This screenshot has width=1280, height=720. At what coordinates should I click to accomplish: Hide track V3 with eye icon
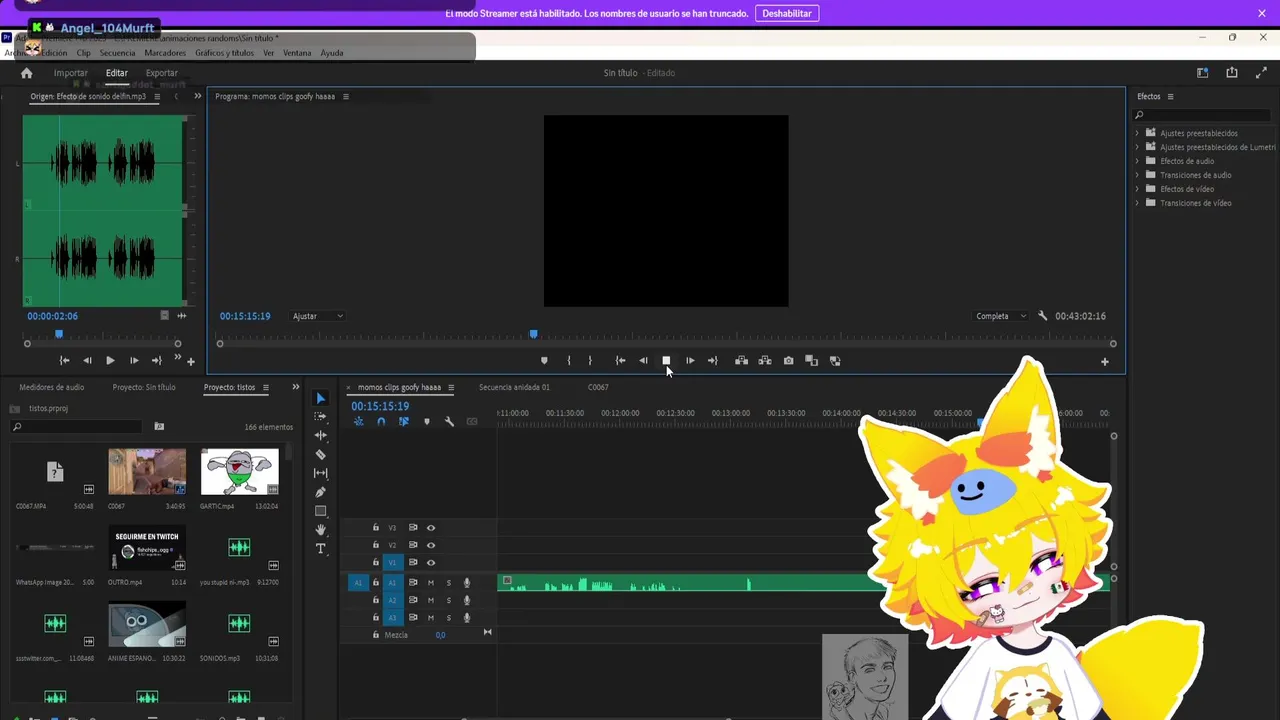coord(431,528)
